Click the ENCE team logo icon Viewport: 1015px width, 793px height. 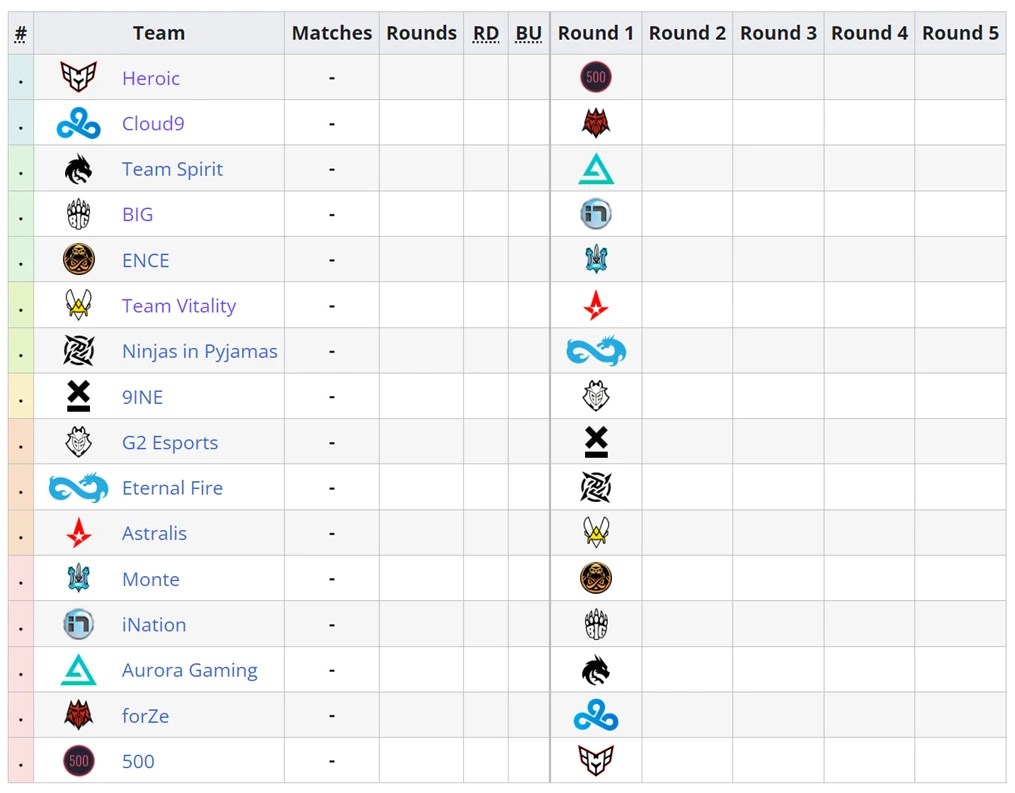(x=78, y=260)
